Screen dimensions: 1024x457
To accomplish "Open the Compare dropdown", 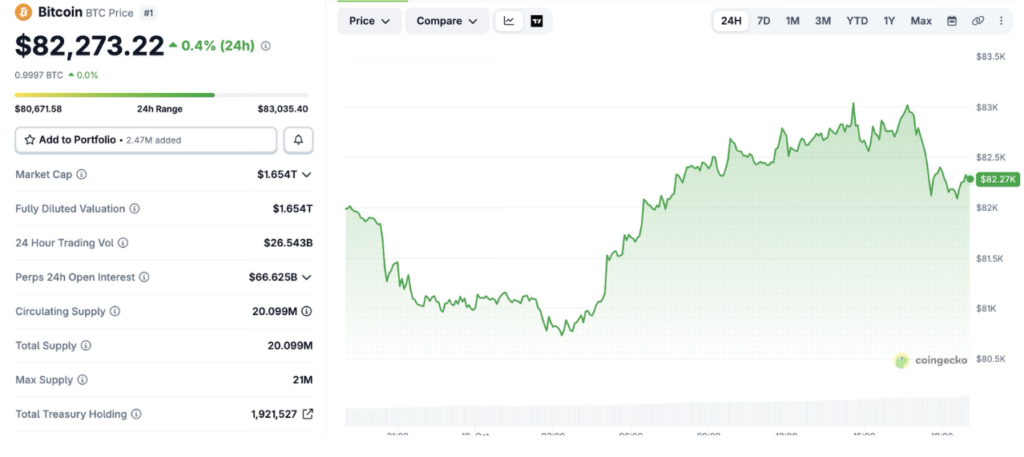I will pos(447,21).
